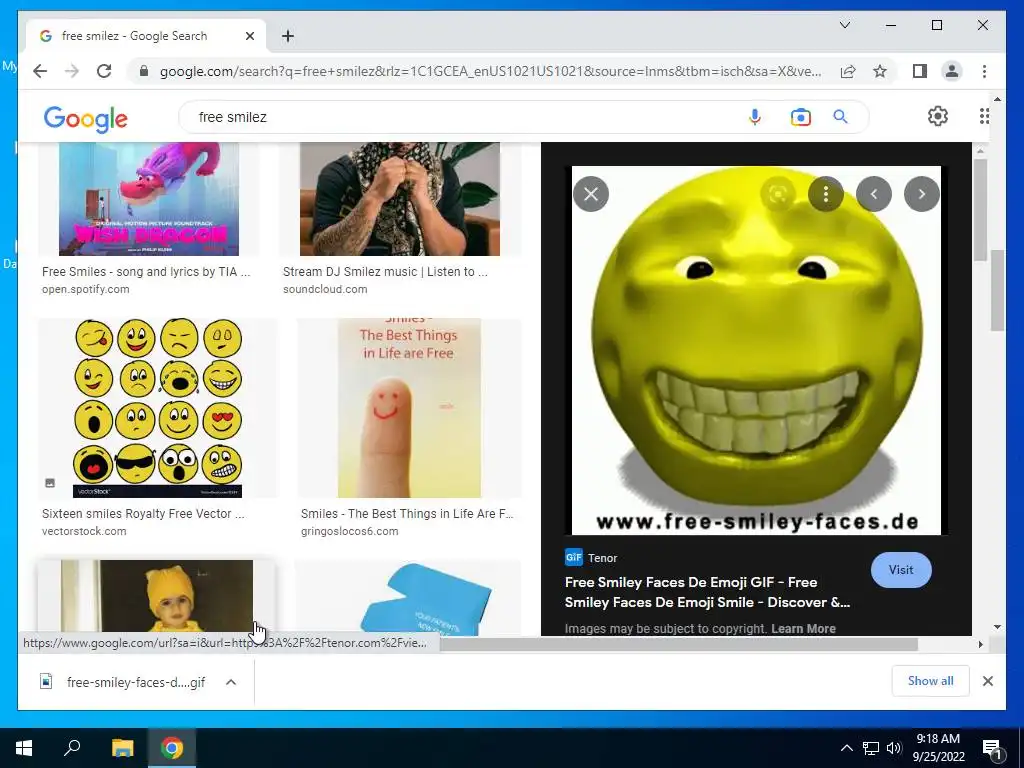This screenshot has height=768, width=1024.
Task: Click the Stream DJ Smilez music caption
Action: tap(385, 272)
